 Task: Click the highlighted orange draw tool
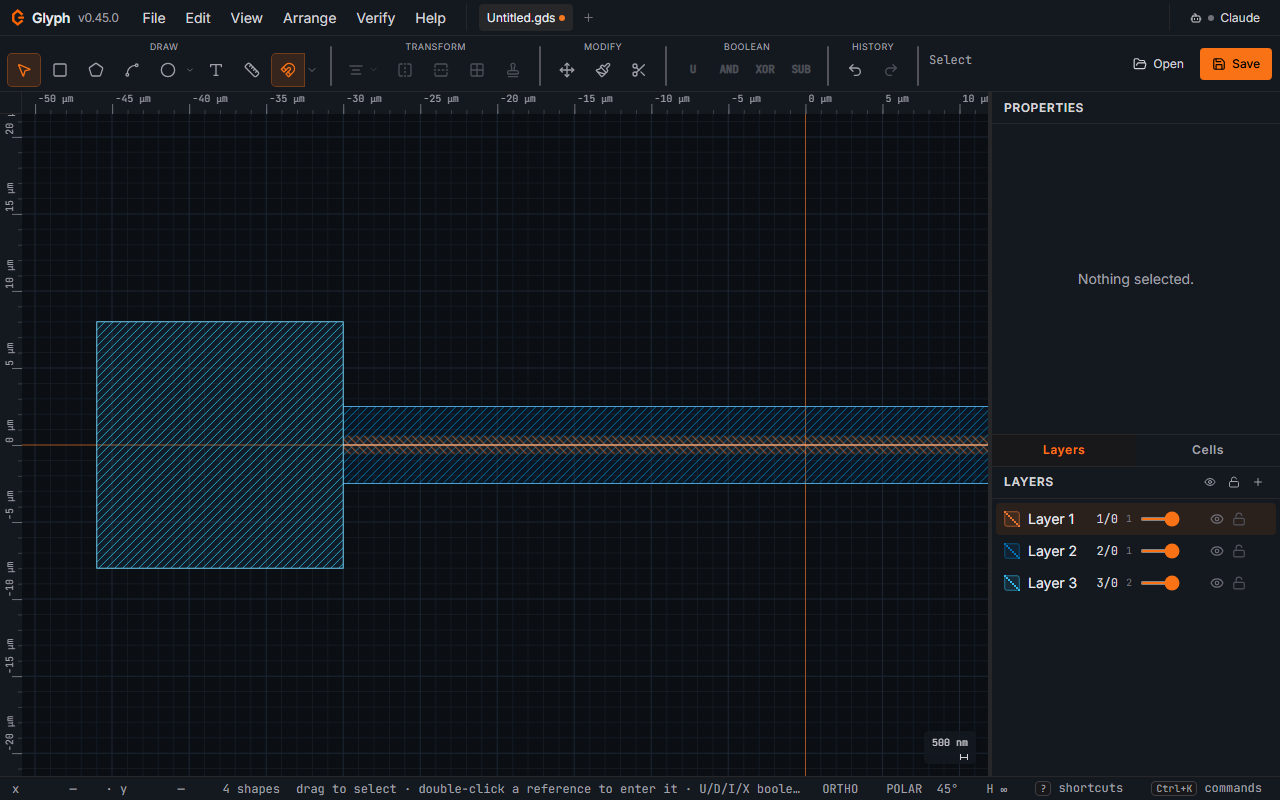pos(288,70)
